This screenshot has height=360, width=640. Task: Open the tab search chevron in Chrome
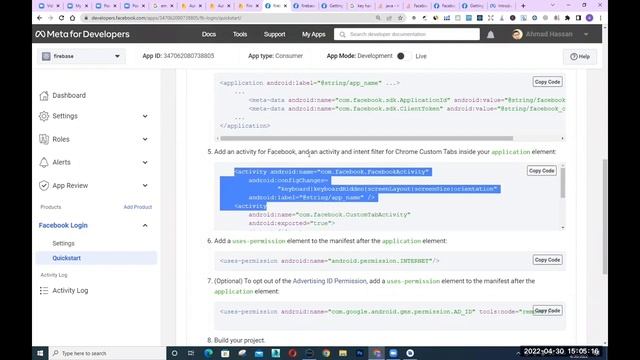pyautogui.click(x=553, y=5)
